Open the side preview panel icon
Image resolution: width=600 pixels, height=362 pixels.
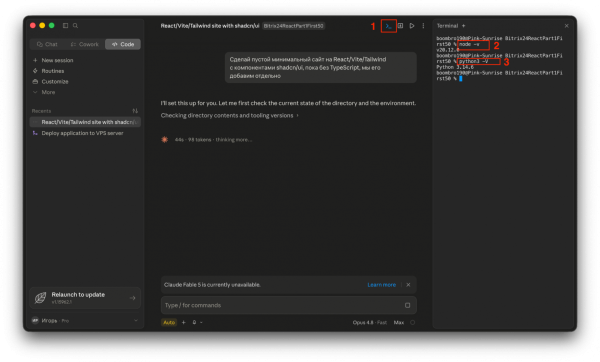400,26
